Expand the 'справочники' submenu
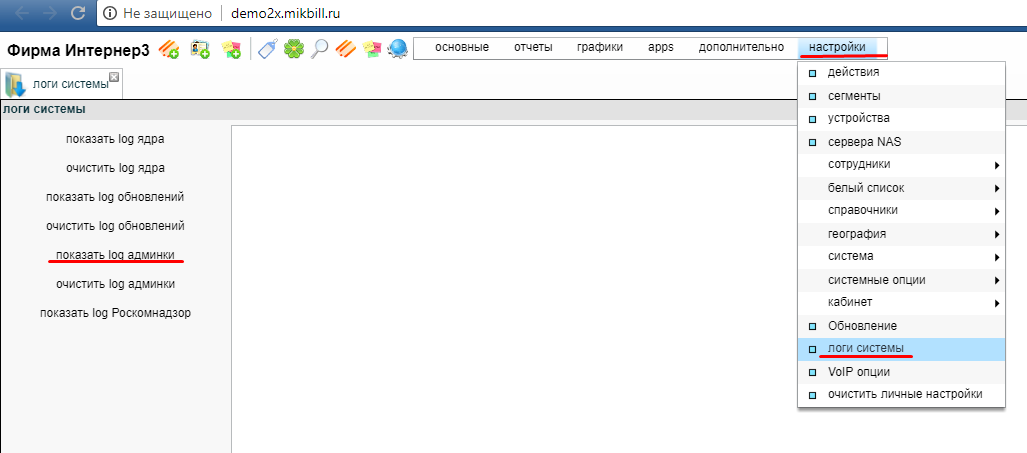The image size is (1027, 453). point(862,210)
